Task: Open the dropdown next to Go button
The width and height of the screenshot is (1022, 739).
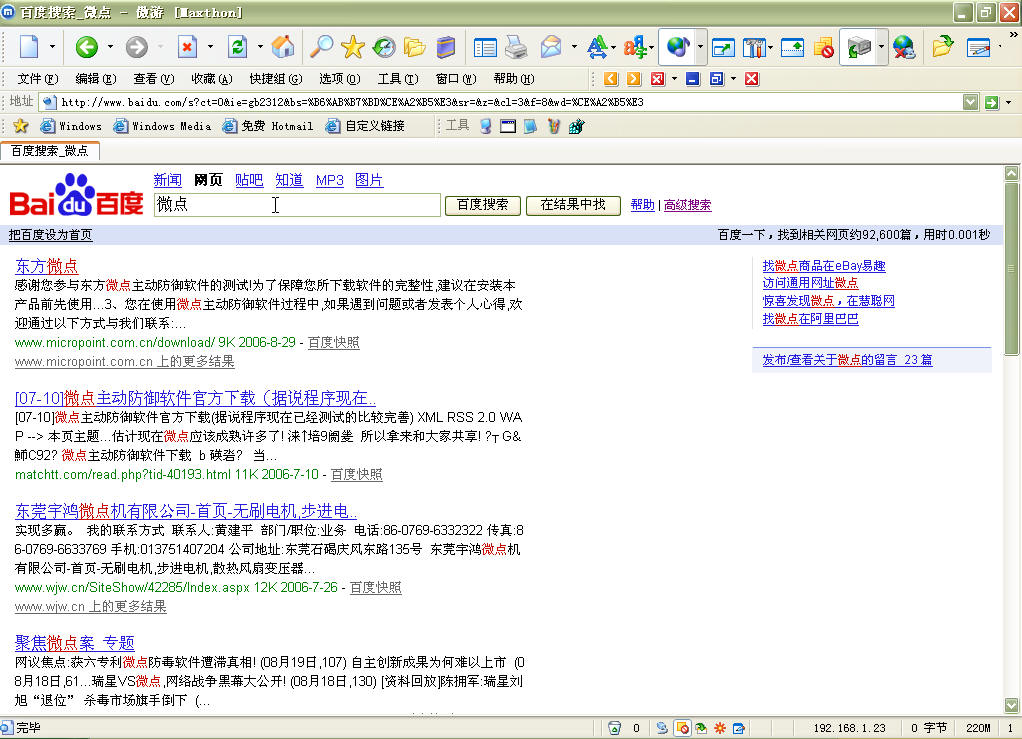Action: tap(1008, 102)
